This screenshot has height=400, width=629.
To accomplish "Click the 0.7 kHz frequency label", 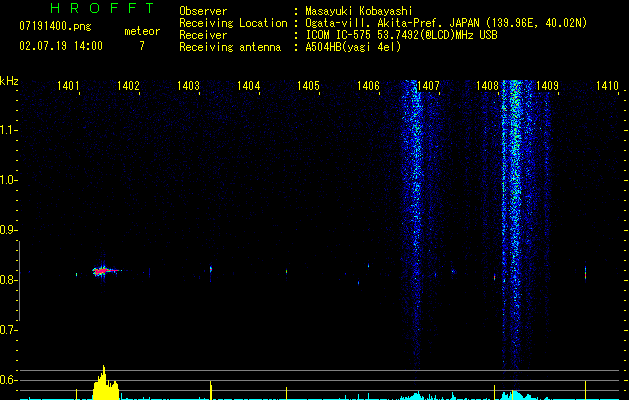I will pyautogui.click(x=8, y=330).
